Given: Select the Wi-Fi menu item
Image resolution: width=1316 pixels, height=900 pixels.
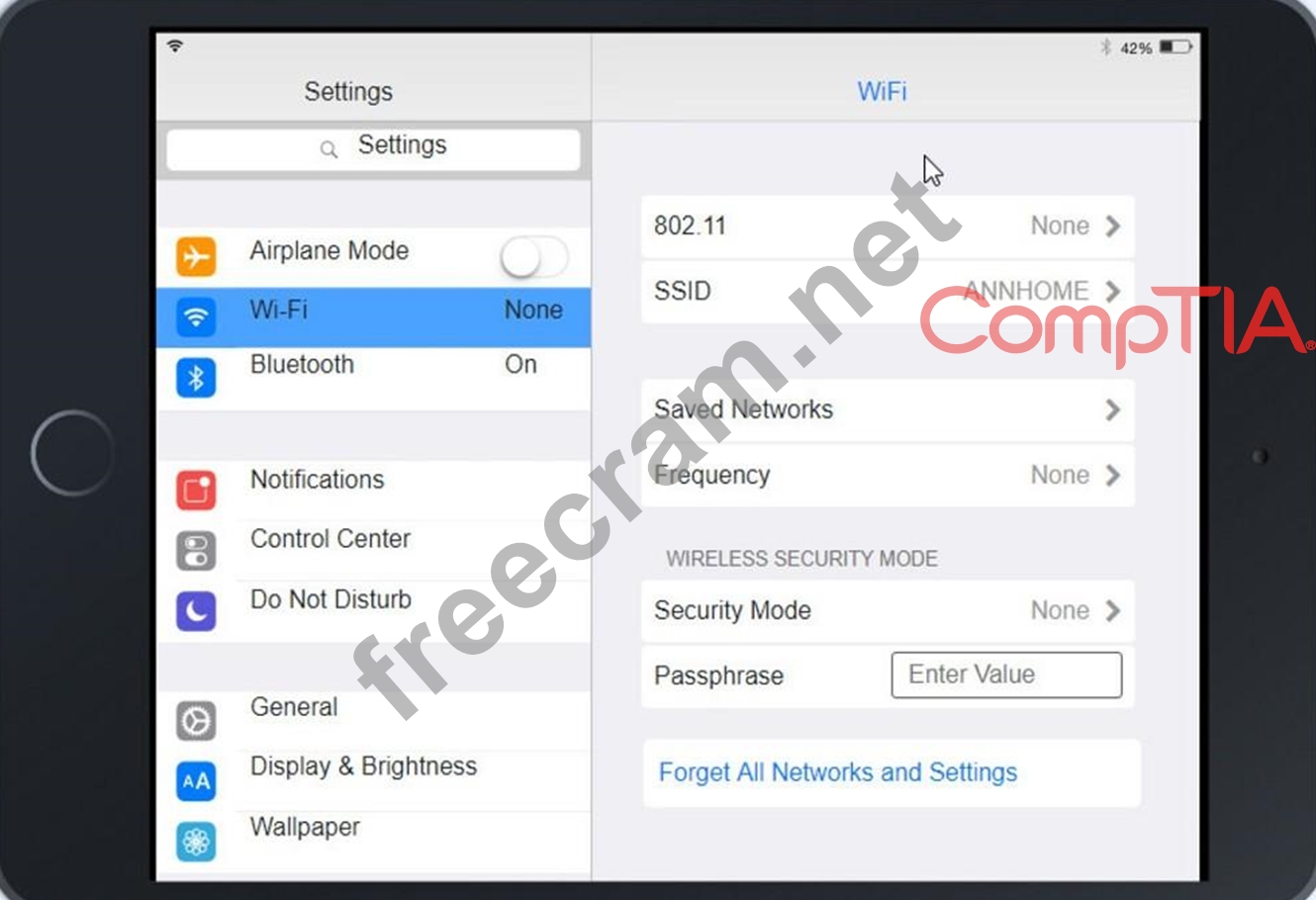Looking at the screenshot, I should click(374, 316).
